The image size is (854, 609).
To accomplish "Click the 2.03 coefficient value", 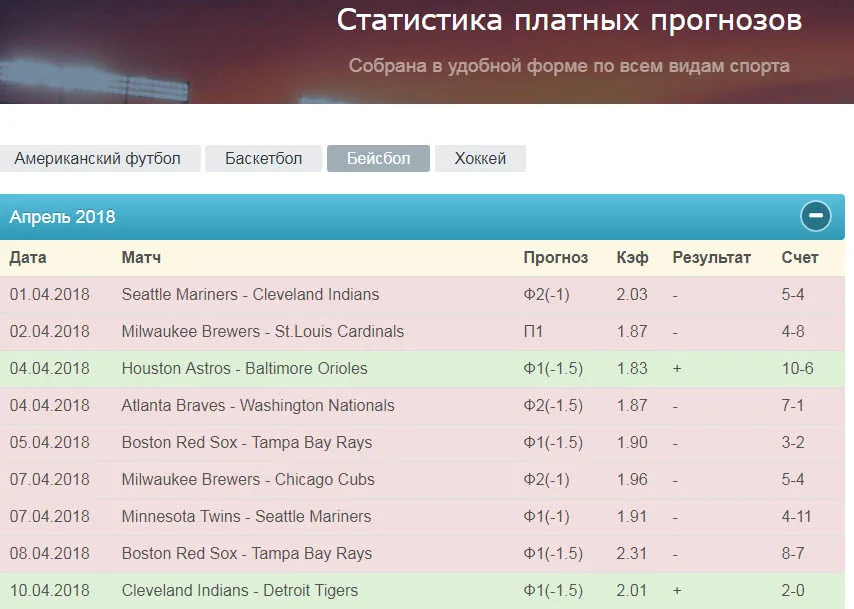I will 632,294.
